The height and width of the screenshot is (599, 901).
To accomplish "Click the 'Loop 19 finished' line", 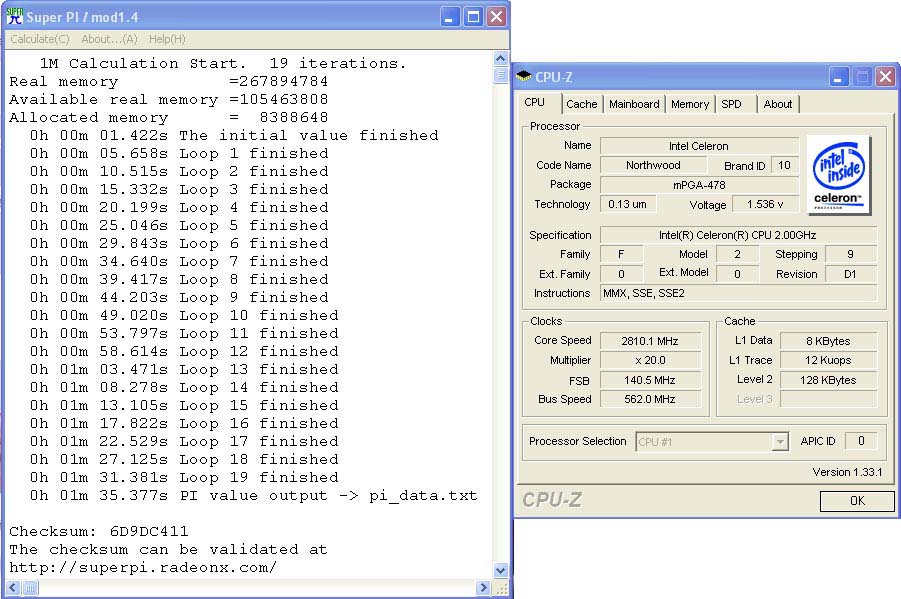I will click(184, 477).
